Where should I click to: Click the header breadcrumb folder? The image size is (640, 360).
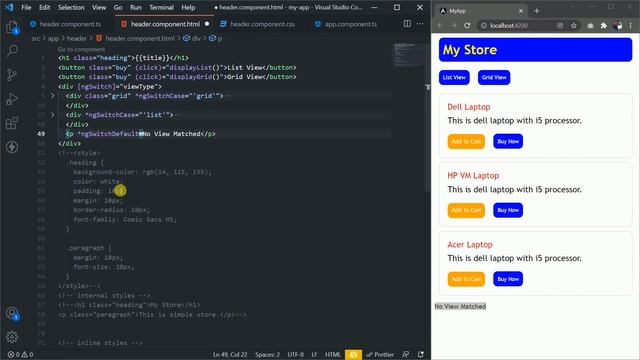click(x=77, y=38)
